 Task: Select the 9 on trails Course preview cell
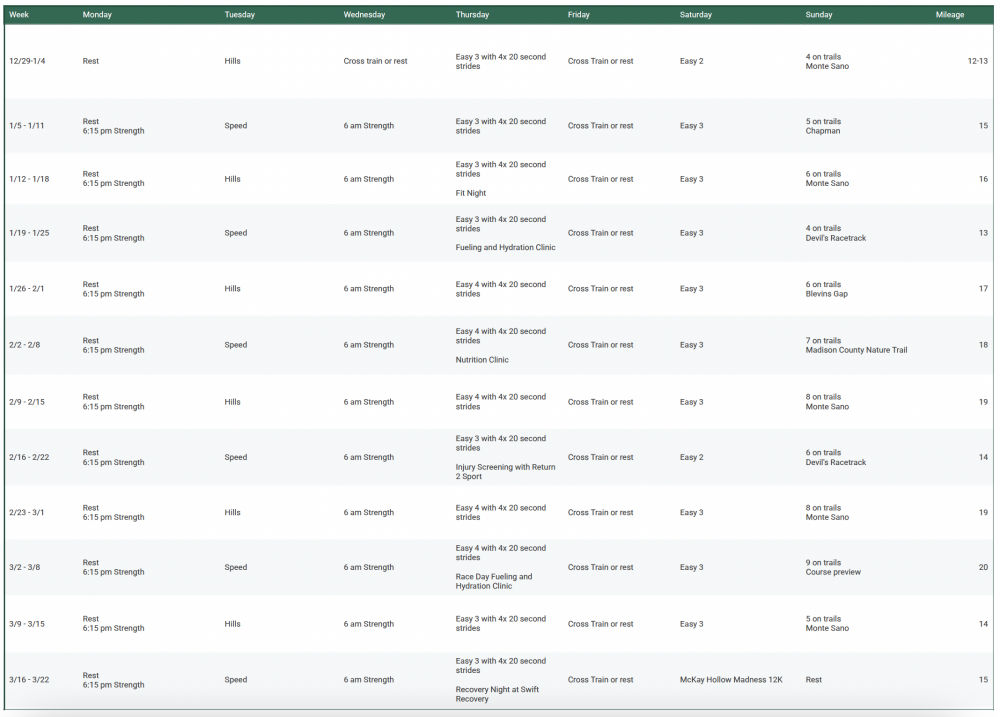point(833,567)
